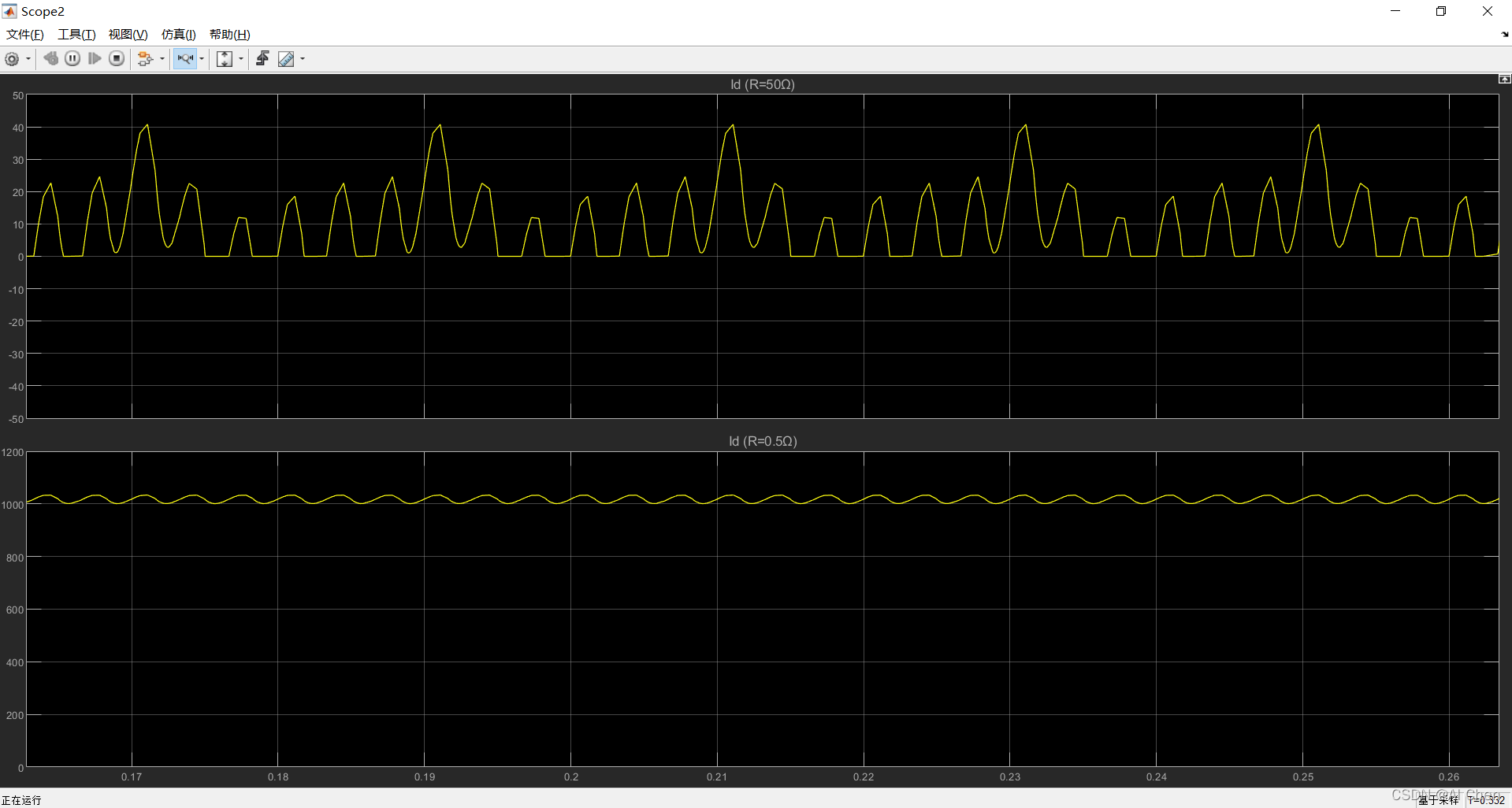Click the step forward button

coord(95,58)
